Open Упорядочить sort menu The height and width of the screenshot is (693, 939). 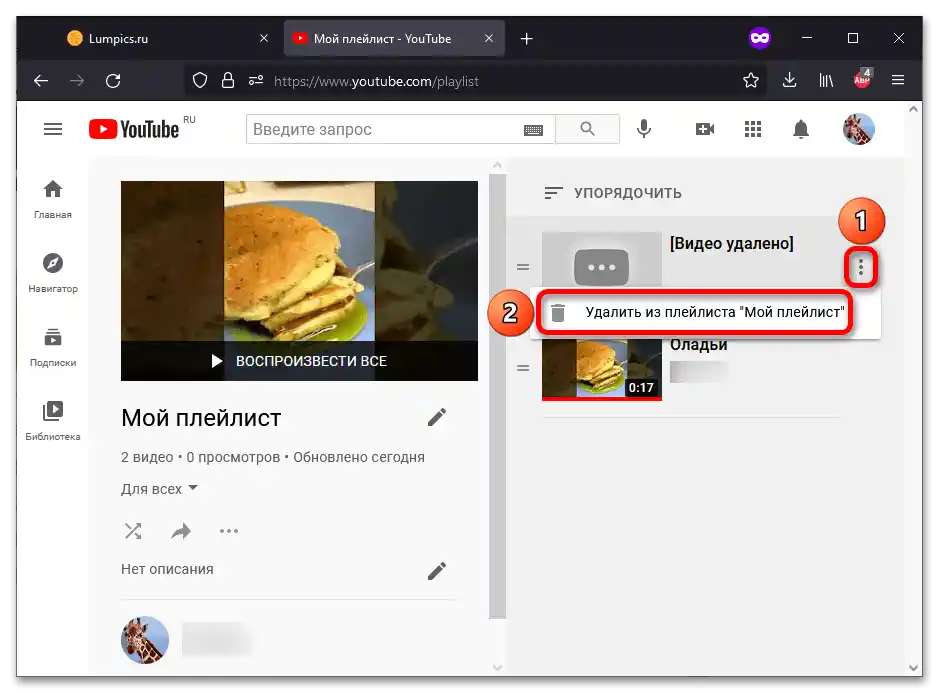(x=613, y=193)
